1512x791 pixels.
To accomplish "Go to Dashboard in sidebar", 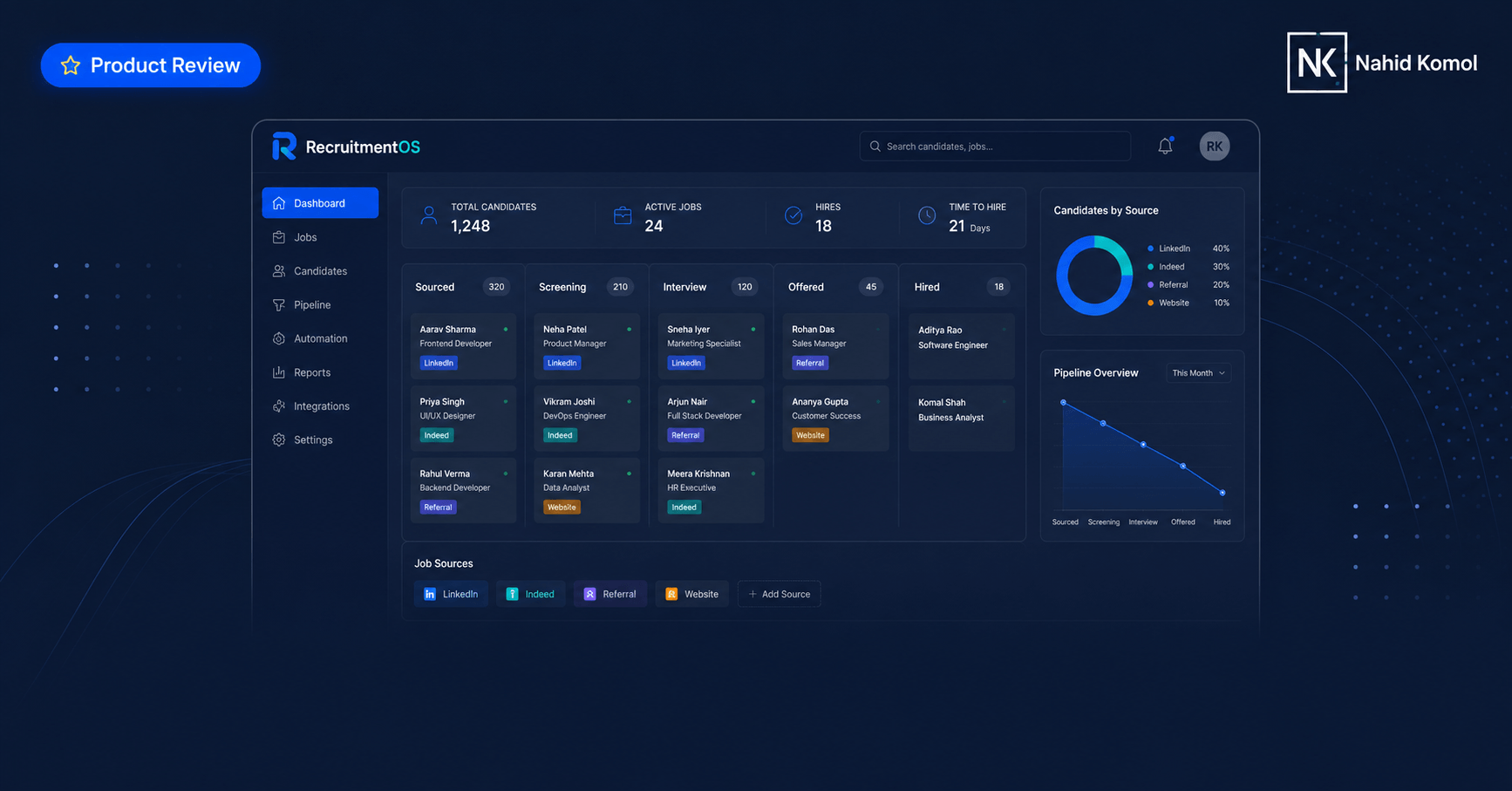I will click(x=320, y=203).
